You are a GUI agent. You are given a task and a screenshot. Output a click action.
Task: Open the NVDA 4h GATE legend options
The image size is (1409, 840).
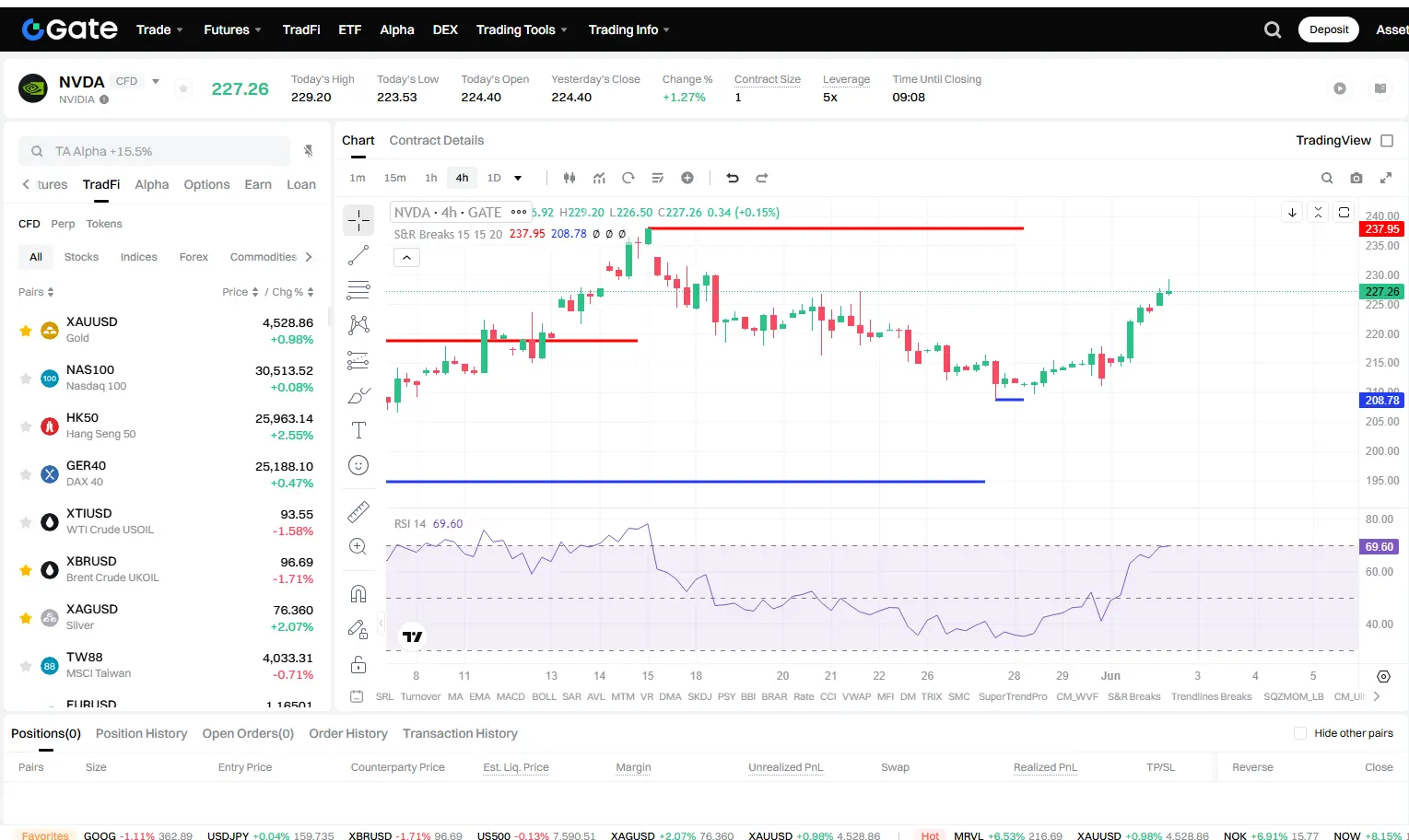click(x=519, y=212)
